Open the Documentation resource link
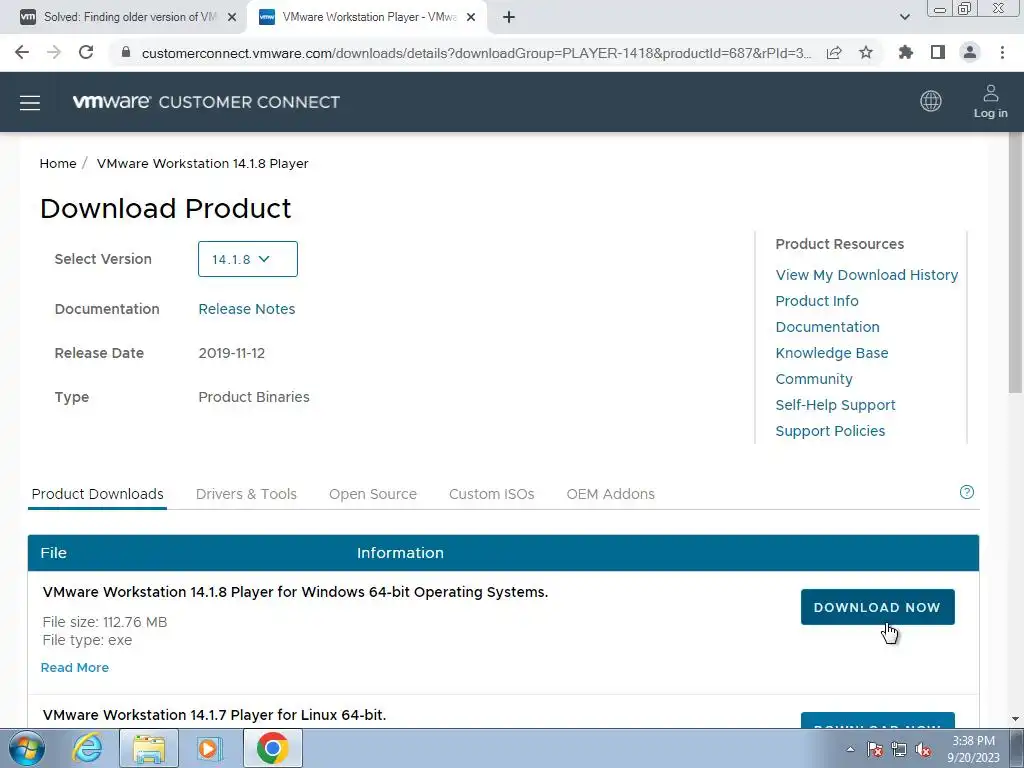The height and width of the screenshot is (768, 1024). point(827,327)
